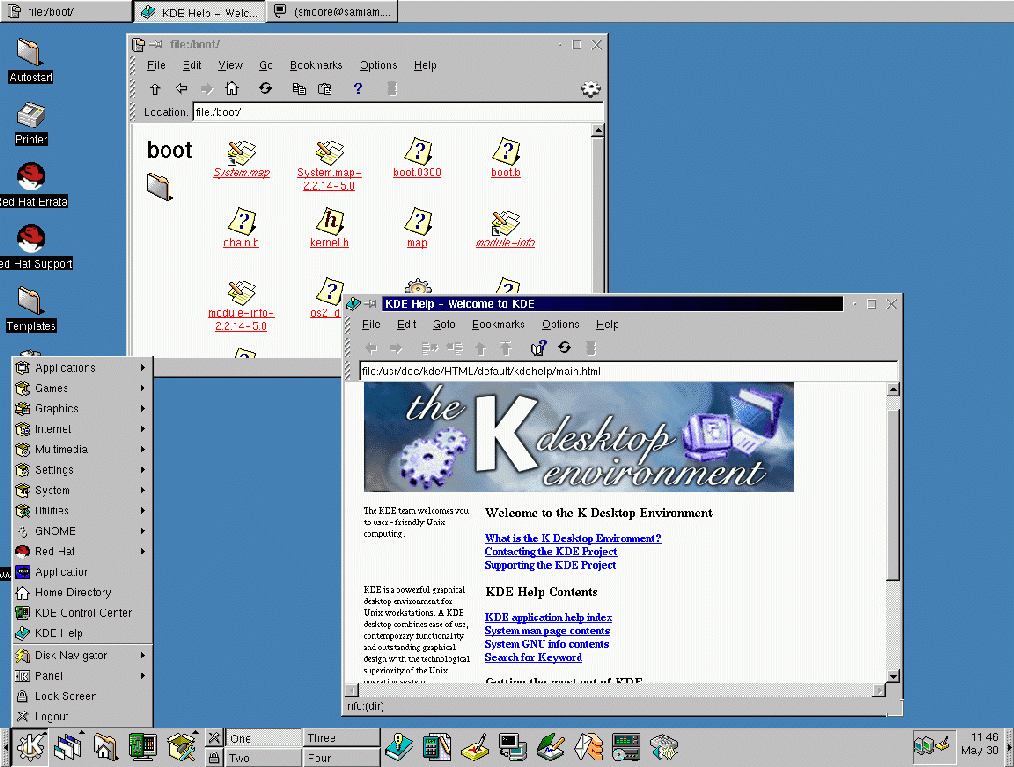Expand the Disk Navigator submenu

click(80, 655)
